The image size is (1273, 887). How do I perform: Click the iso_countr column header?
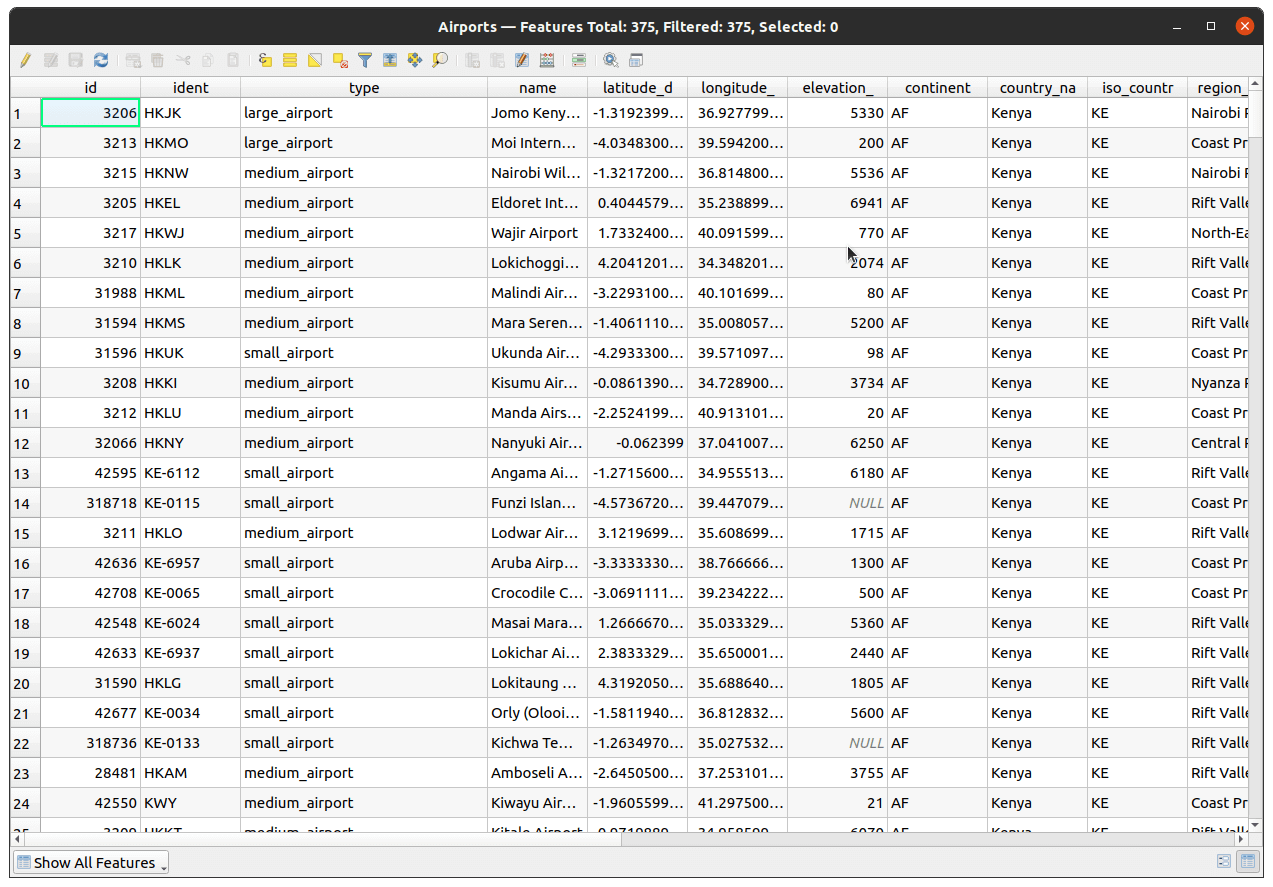(1138, 88)
